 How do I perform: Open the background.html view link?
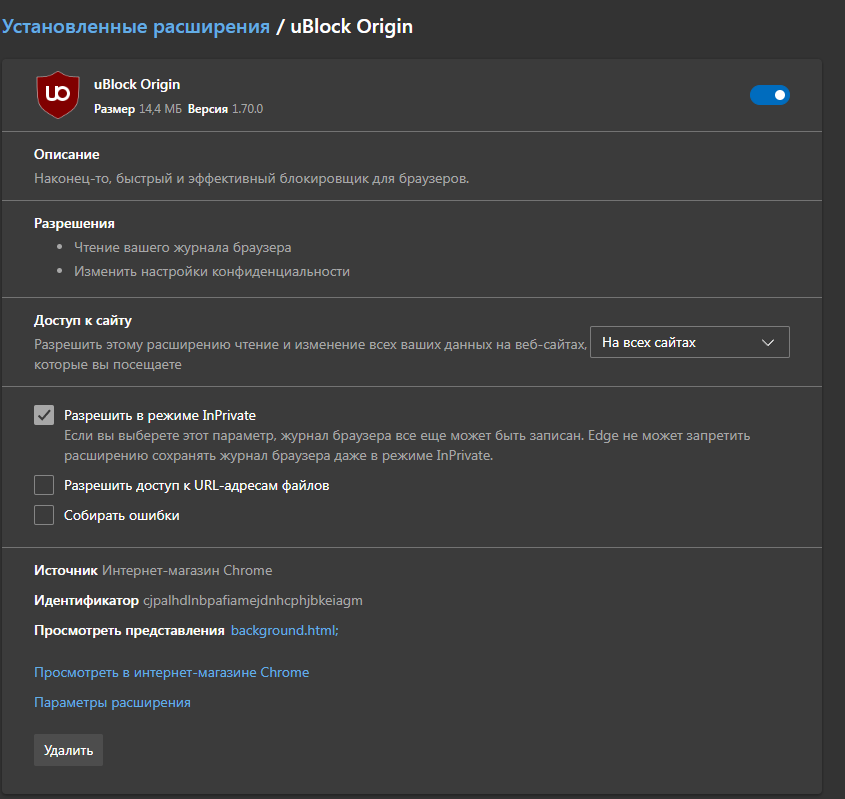click(285, 630)
